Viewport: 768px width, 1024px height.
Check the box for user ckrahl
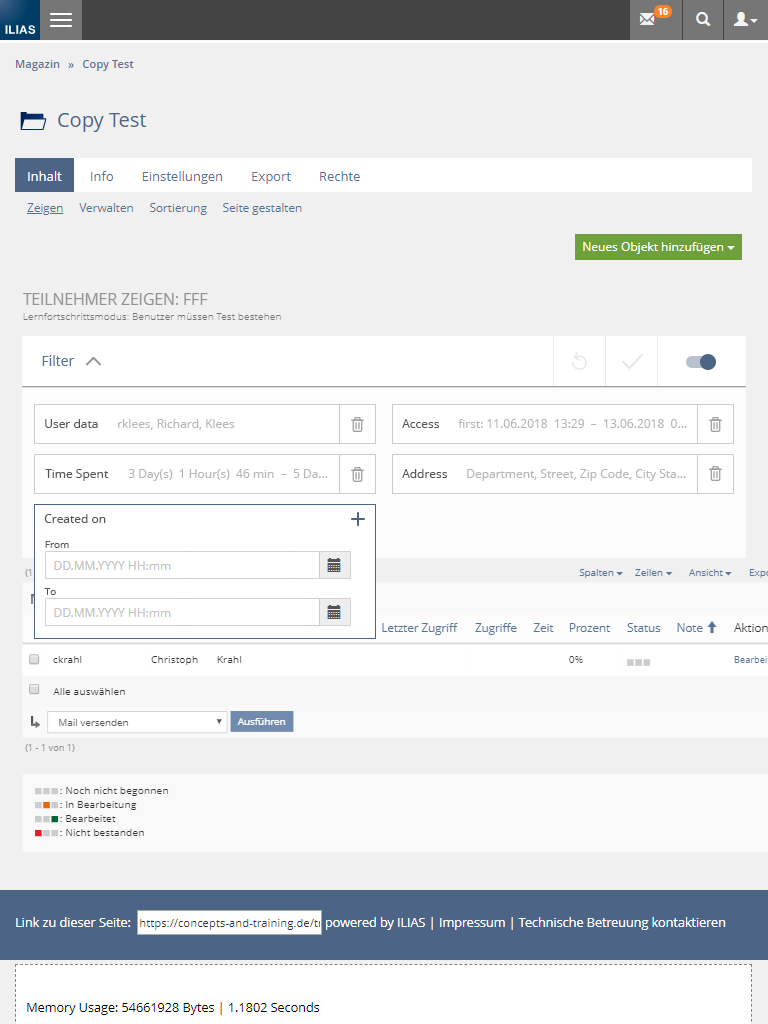[x=34, y=660]
